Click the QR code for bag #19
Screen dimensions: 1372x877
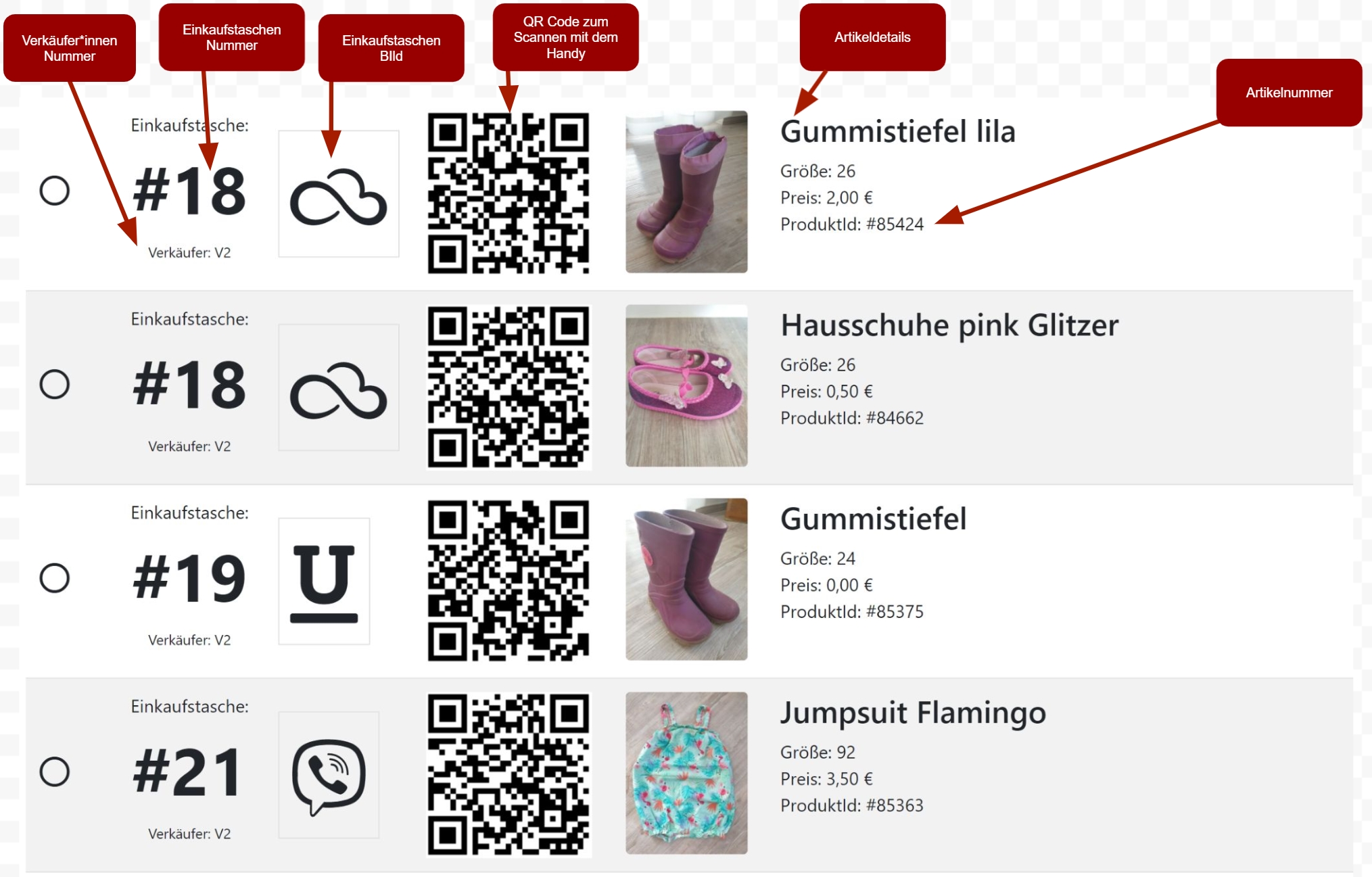(x=508, y=580)
